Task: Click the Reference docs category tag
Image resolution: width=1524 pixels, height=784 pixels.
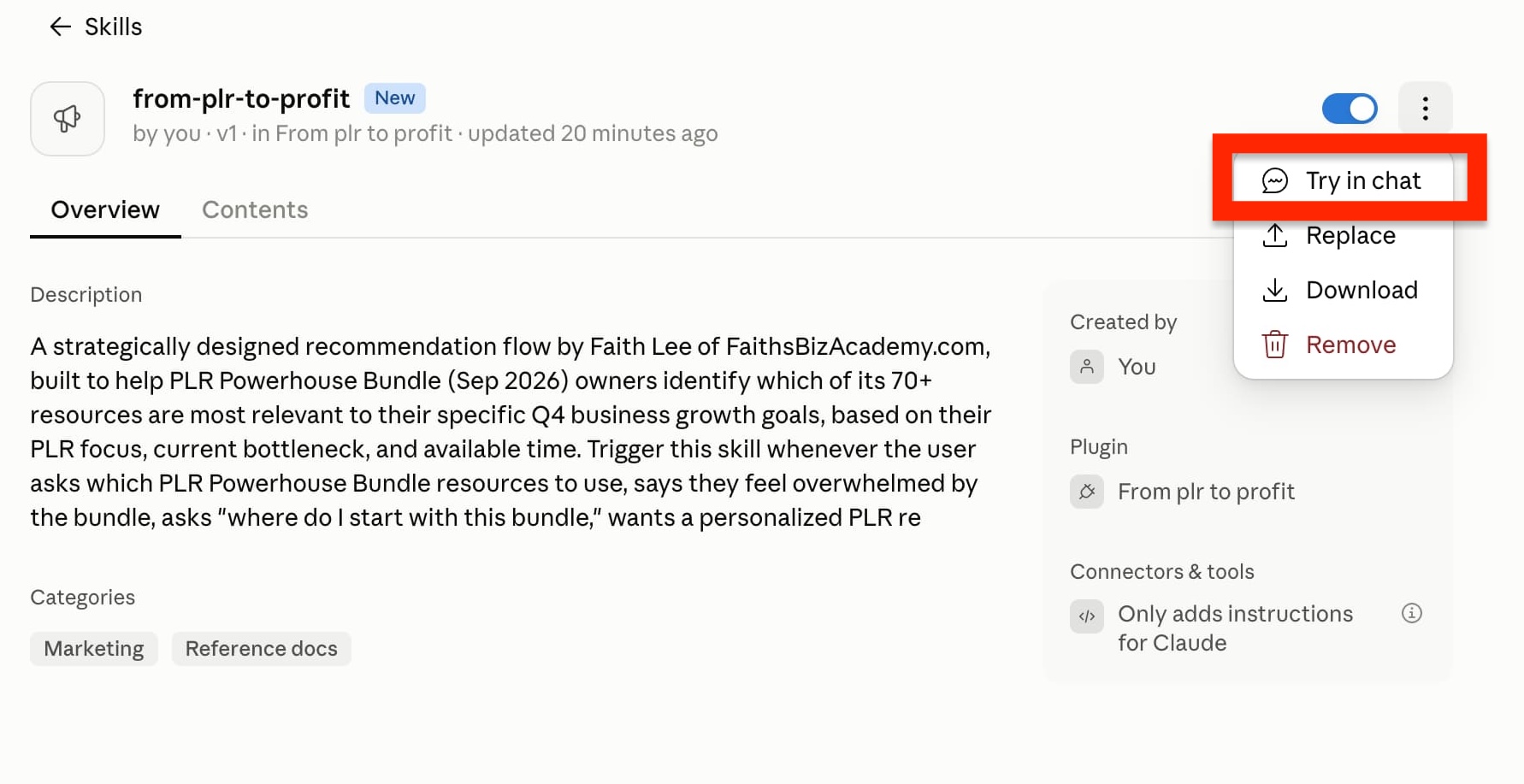Action: (262, 649)
